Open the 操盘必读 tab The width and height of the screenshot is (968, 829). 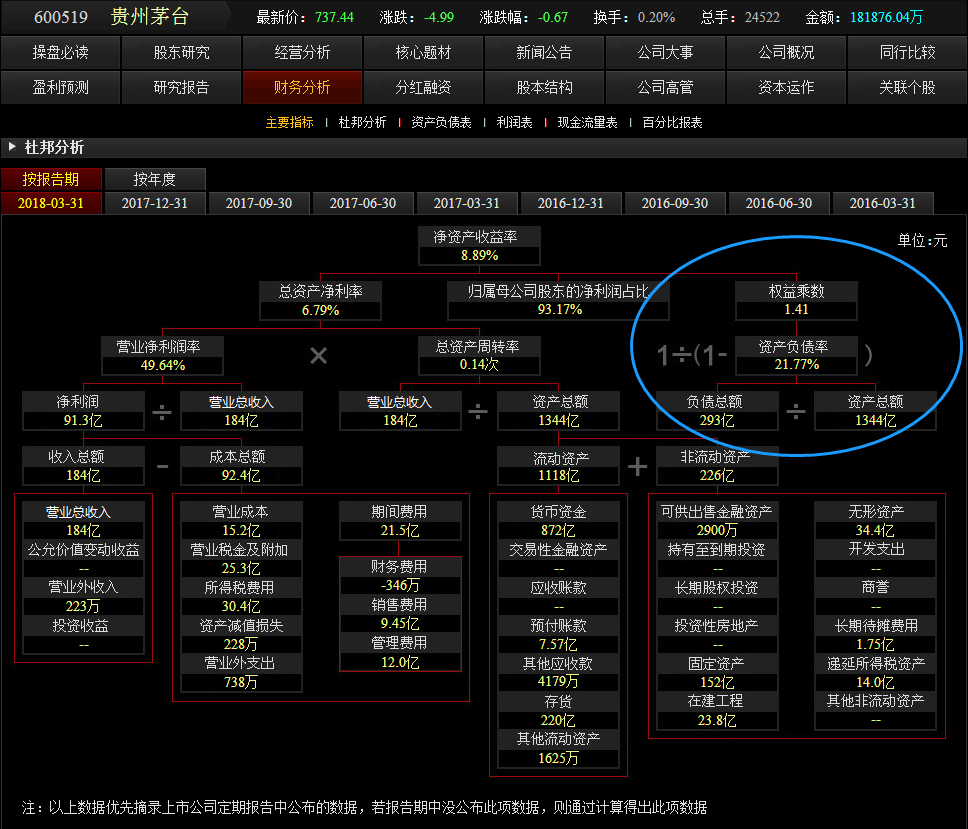click(60, 52)
